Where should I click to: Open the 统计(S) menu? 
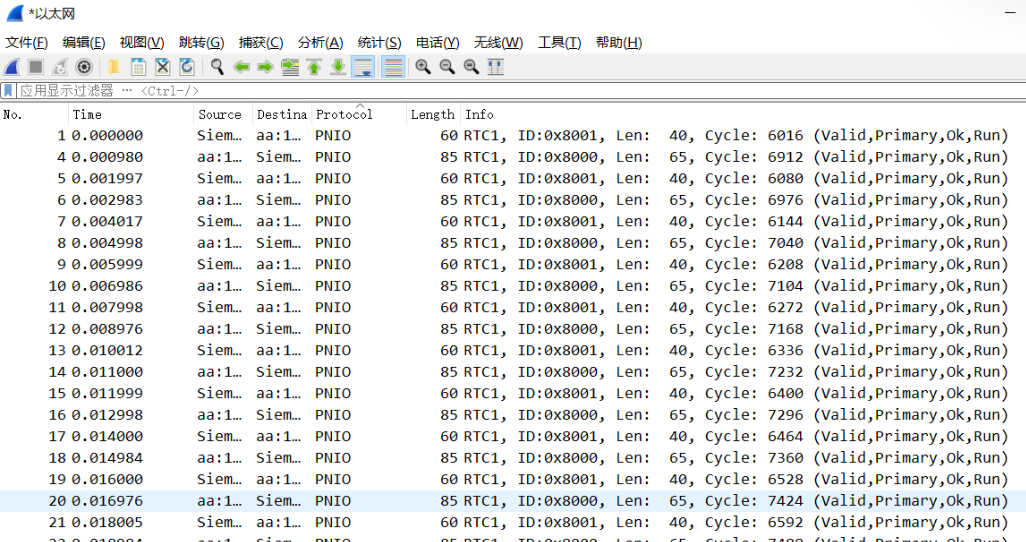point(379,42)
